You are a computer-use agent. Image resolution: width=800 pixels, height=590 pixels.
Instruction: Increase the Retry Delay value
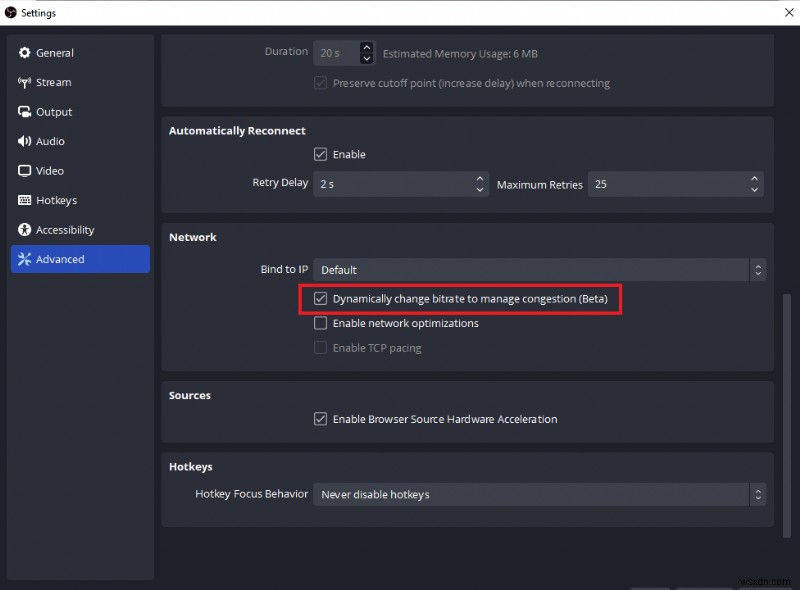click(480, 179)
